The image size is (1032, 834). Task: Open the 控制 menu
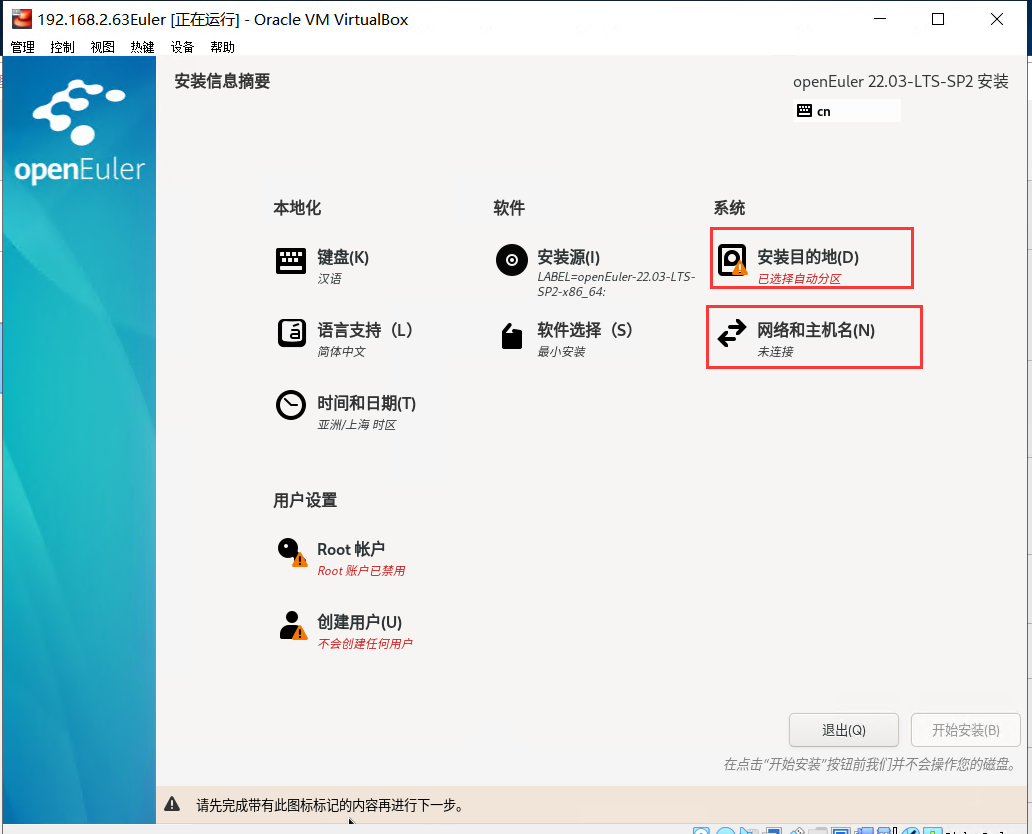click(x=63, y=47)
